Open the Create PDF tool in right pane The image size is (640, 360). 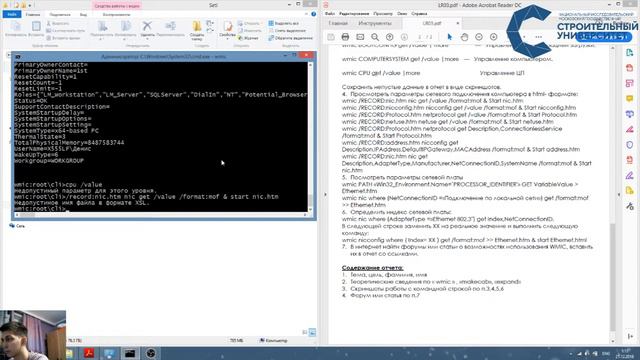click(x=629, y=68)
